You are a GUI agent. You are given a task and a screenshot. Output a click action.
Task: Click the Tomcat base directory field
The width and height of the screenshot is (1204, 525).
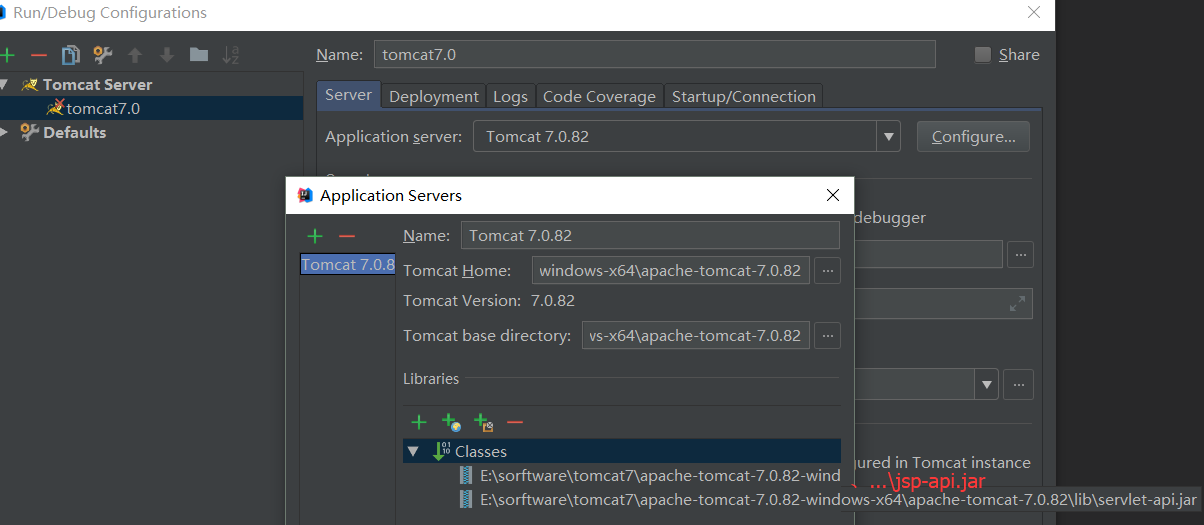click(x=695, y=335)
